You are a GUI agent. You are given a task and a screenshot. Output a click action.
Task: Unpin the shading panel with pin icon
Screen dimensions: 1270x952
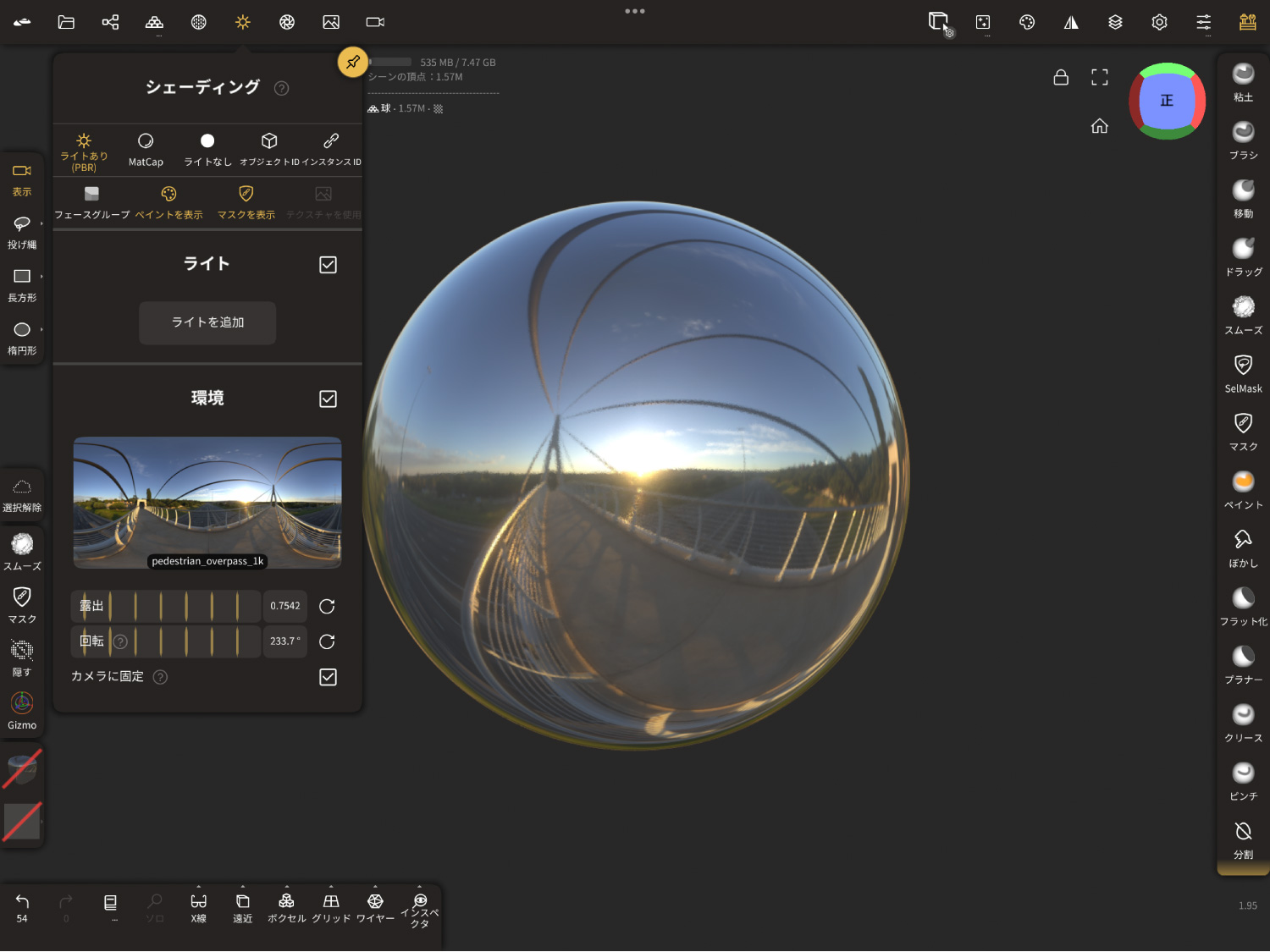353,62
